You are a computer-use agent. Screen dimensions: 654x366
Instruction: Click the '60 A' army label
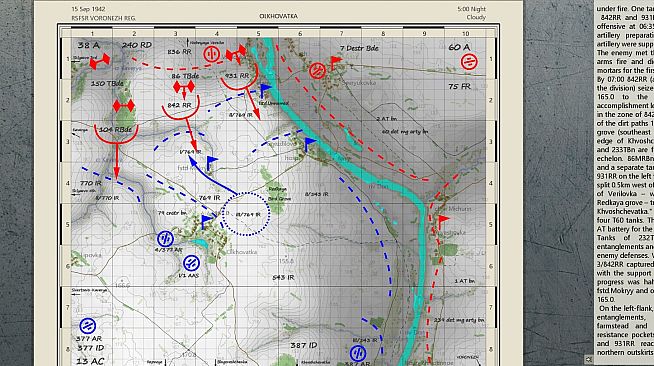click(x=459, y=48)
